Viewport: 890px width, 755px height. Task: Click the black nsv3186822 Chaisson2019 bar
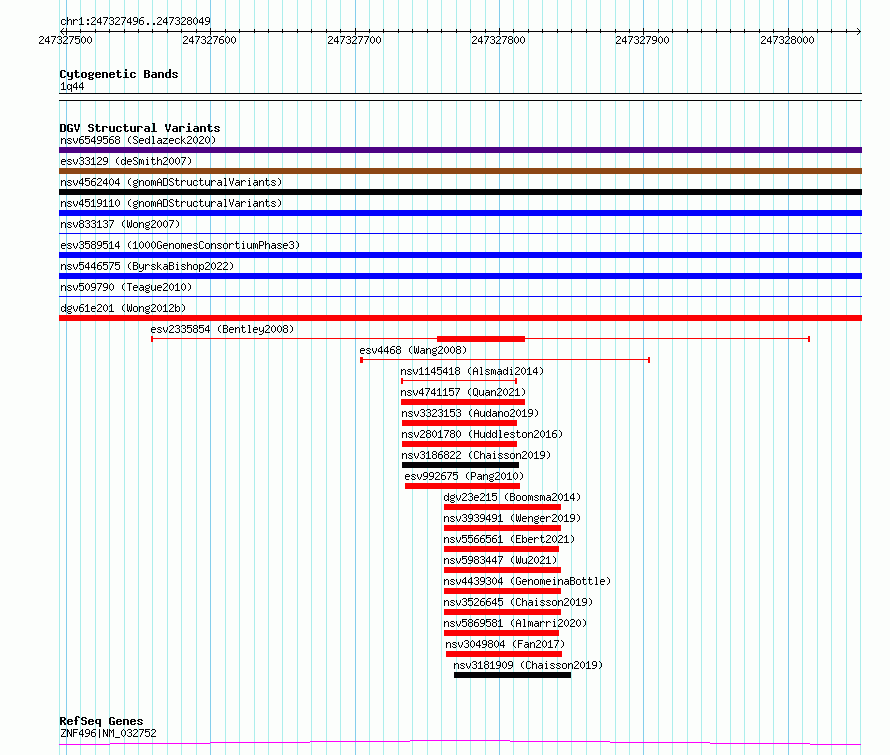click(x=460, y=465)
